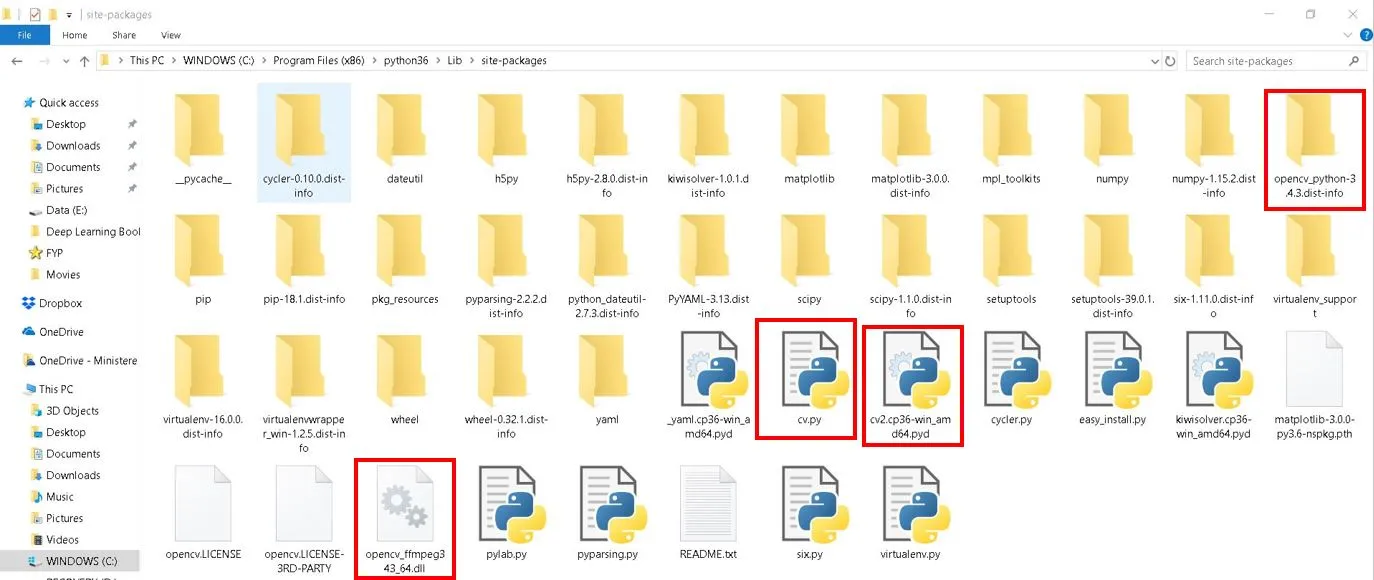
Task: Open the File menu tab
Action: 24,35
